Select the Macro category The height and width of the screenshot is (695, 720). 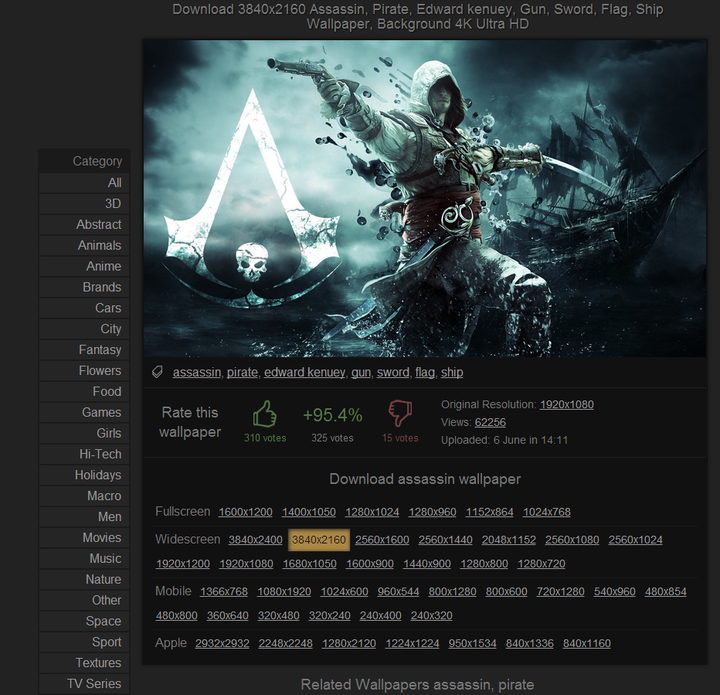point(84,496)
